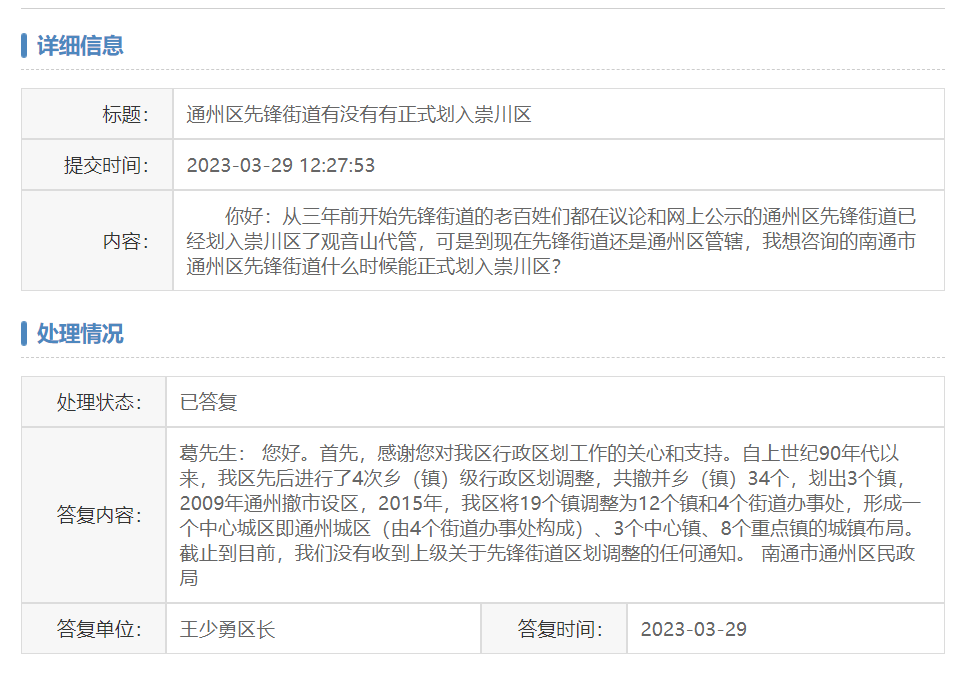Viewport: 969px width, 691px height.
Task: Click the title text 通州区先锋街道有没有有正式划入崇川区
Action: coord(358,115)
